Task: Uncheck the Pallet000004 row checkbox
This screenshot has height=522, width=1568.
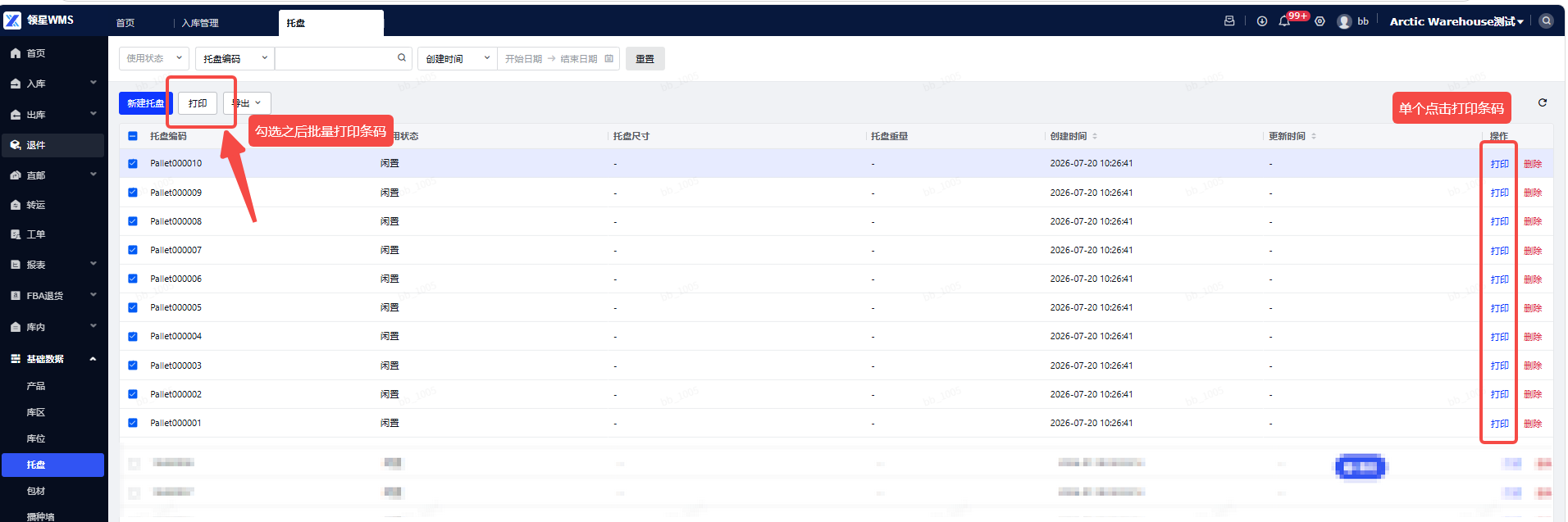Action: click(133, 336)
